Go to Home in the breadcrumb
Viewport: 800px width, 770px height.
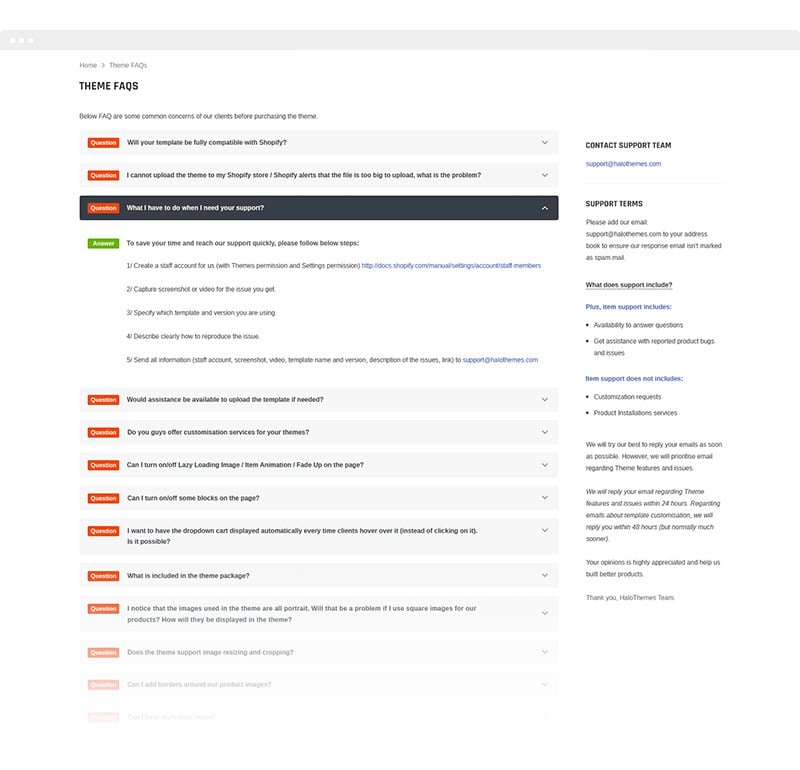[88, 65]
